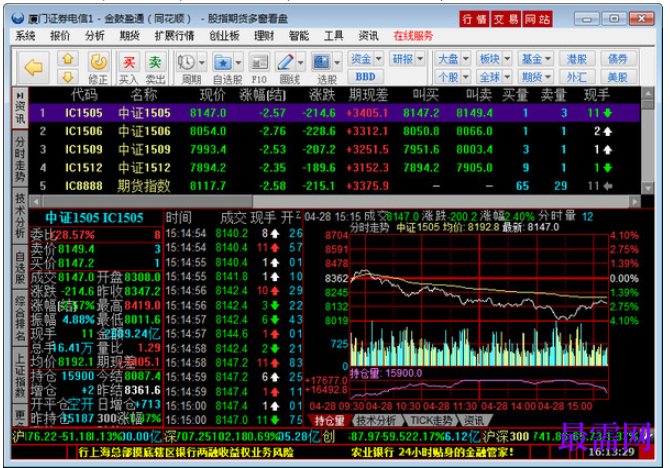Image resolution: width=670 pixels, height=468 pixels.
Task: Click the horizontal scrollbar left arrow
Action: point(35,201)
